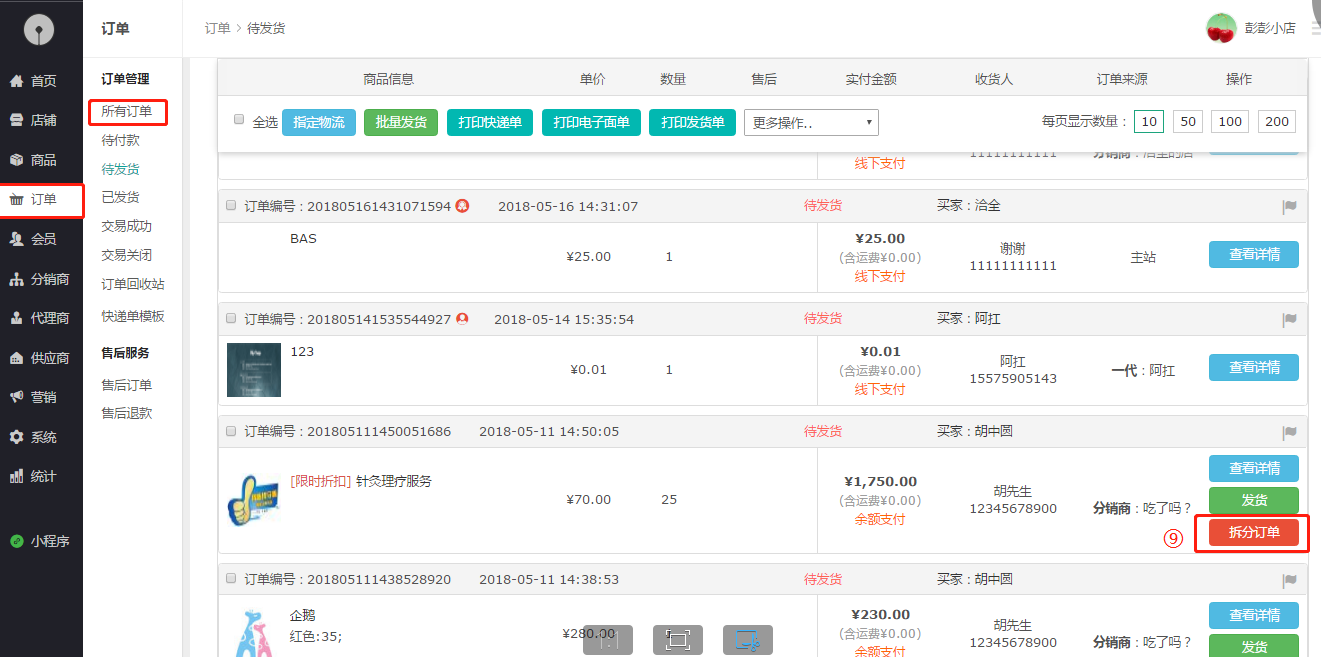The width and height of the screenshot is (1321, 657).
Task: Click the 订单 breadcrumb link
Action: pyautogui.click(x=217, y=28)
